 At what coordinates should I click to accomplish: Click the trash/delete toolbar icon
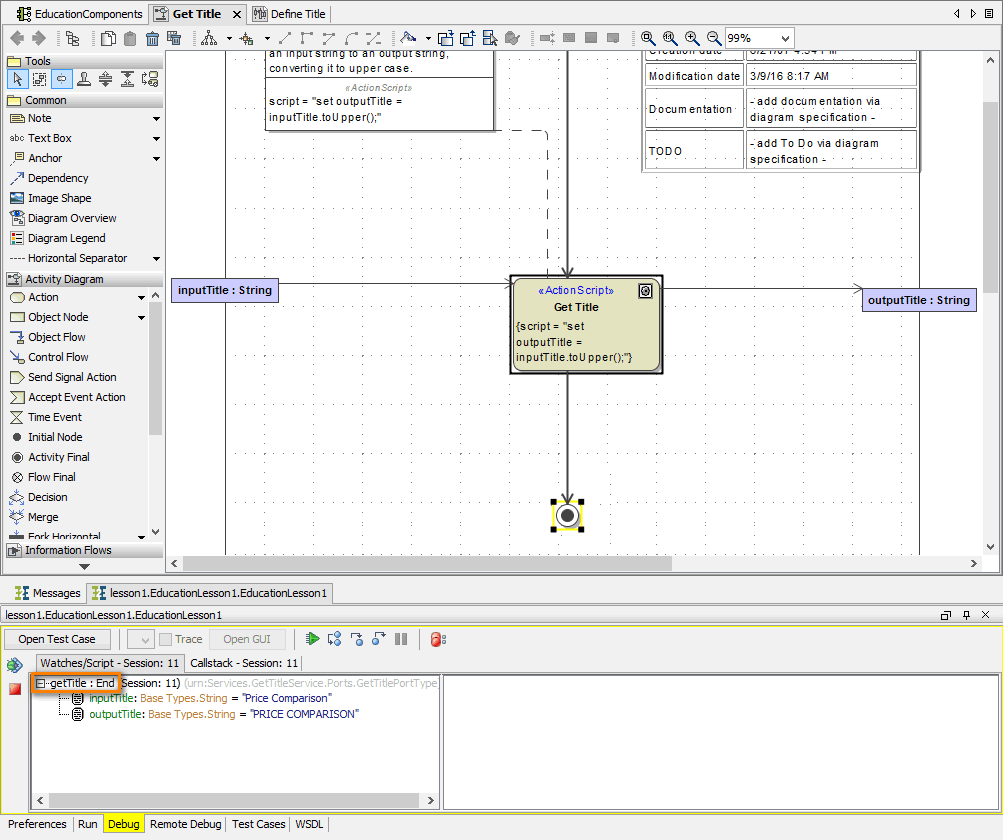152,39
